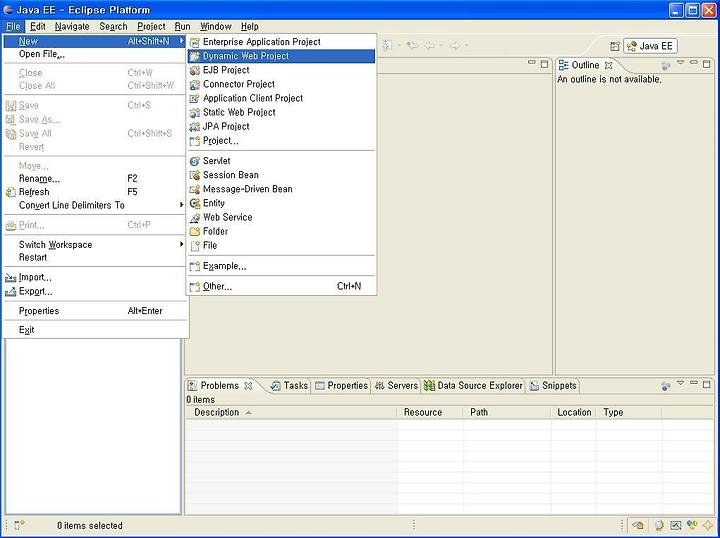
Task: Switch to the Snippets tab
Action: [x=553, y=386]
